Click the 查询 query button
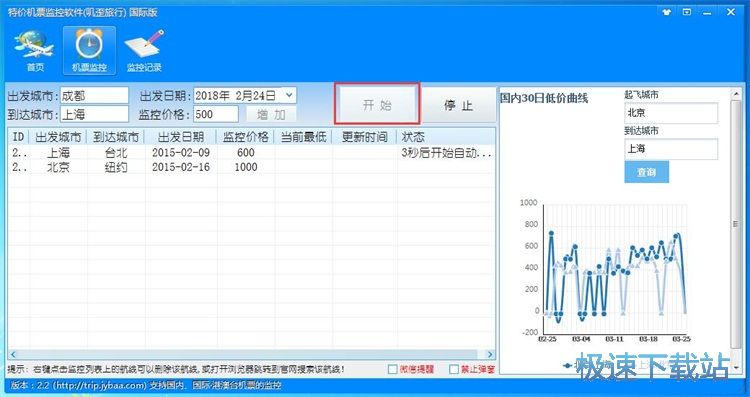 647,172
